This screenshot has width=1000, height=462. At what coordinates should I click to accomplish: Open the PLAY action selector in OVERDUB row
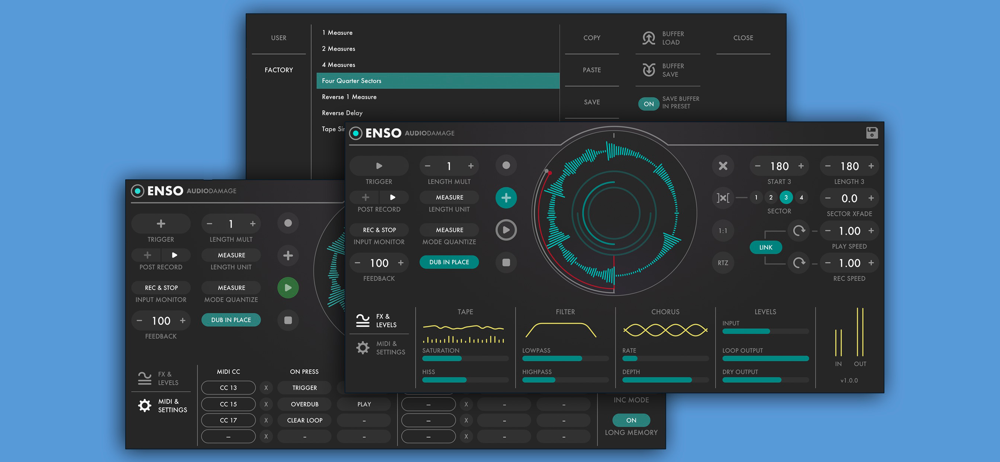364,404
